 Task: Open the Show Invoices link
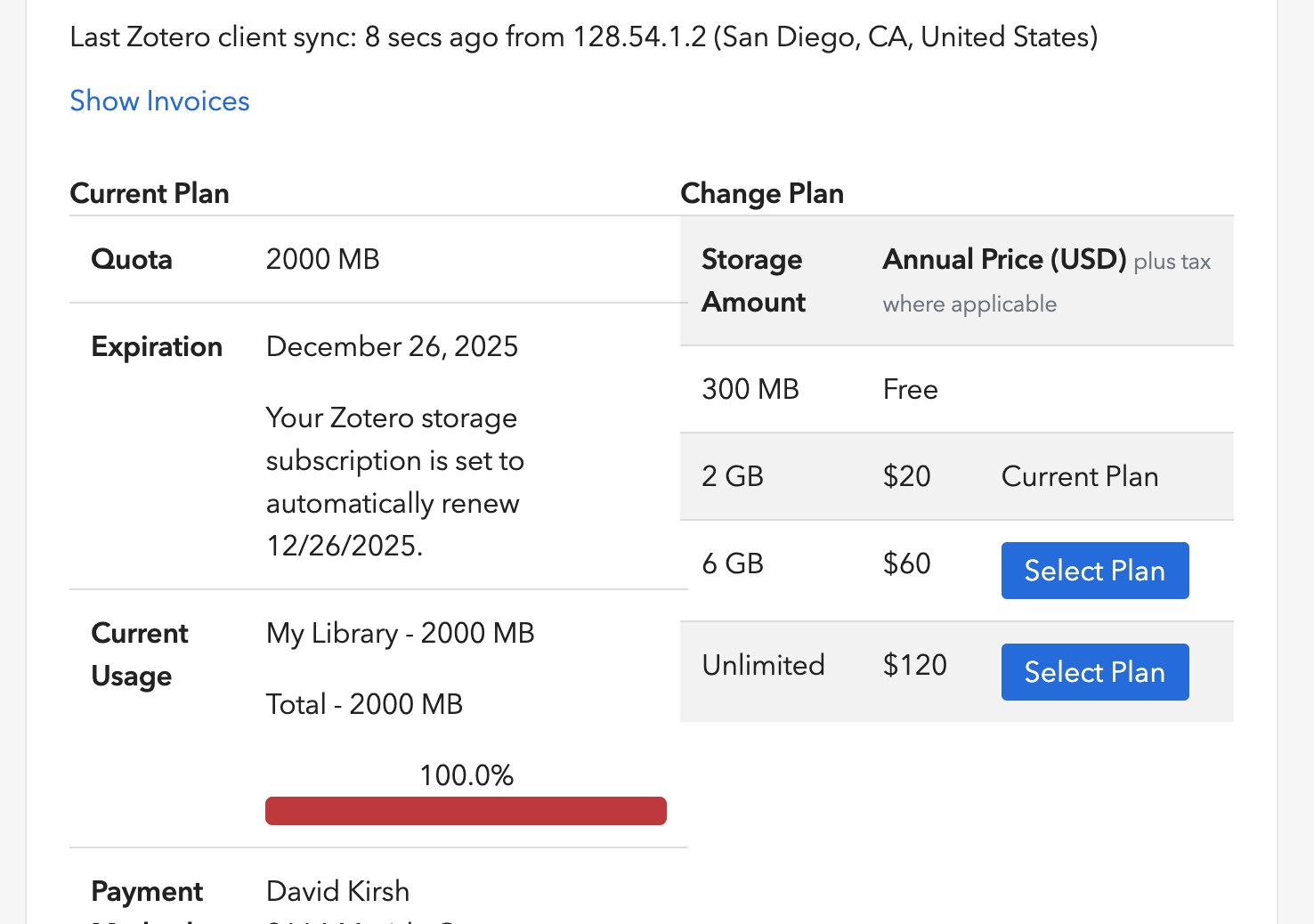click(159, 101)
